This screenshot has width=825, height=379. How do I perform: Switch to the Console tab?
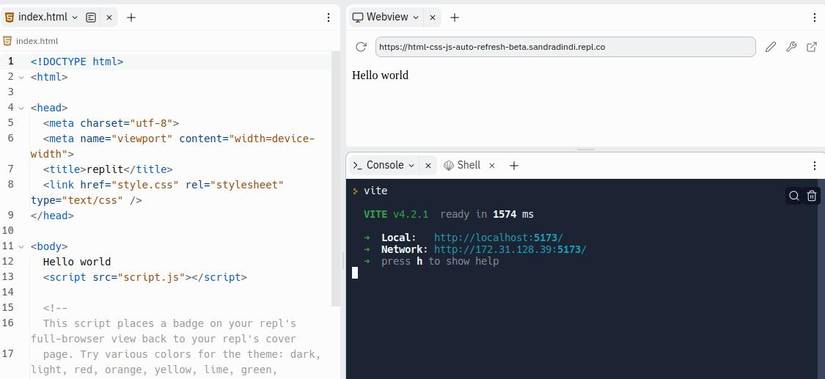point(385,165)
